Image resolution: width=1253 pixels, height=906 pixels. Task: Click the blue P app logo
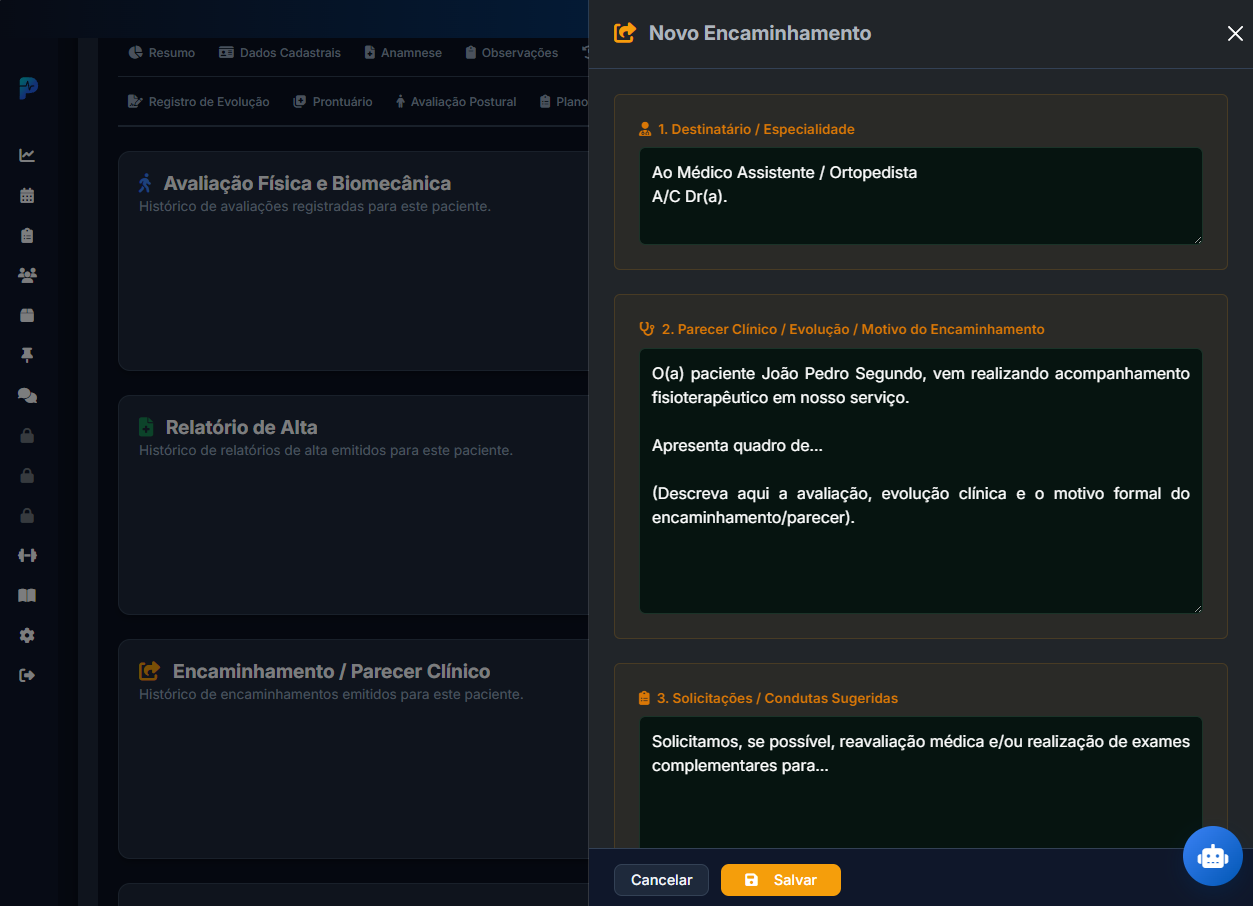[x=28, y=88]
